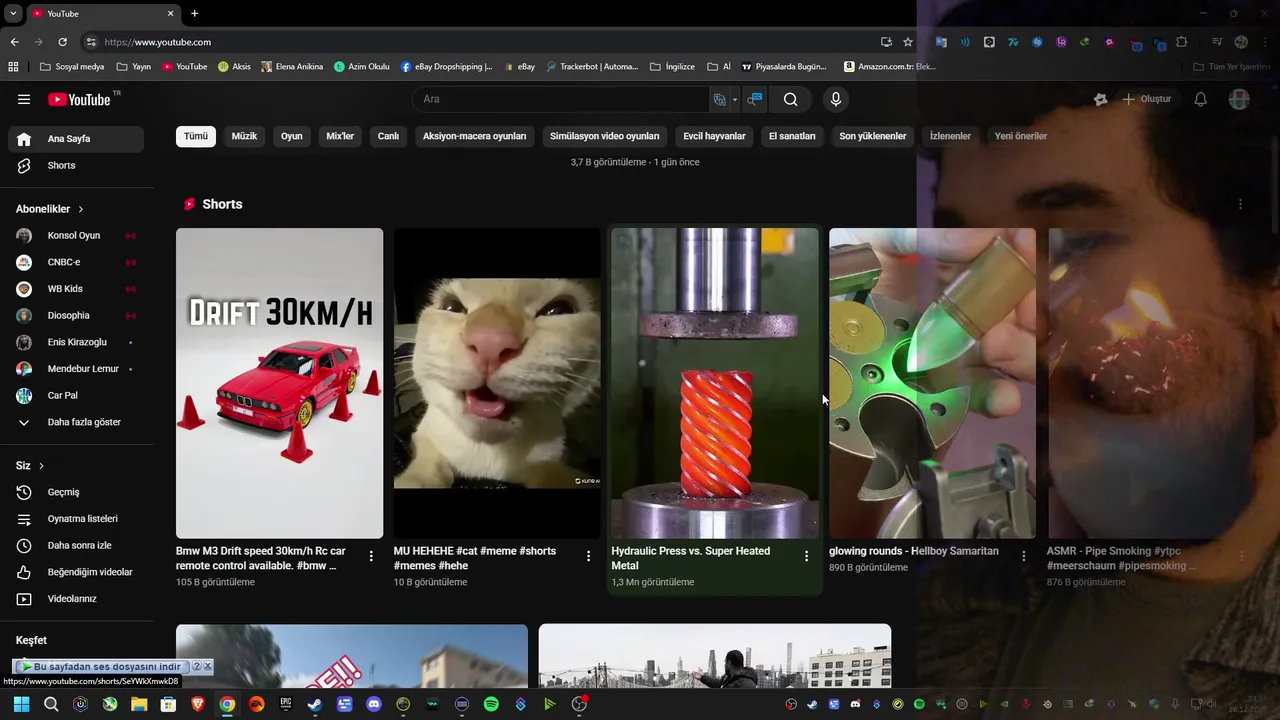Open the YouTube hamburger guide menu

[24, 99]
